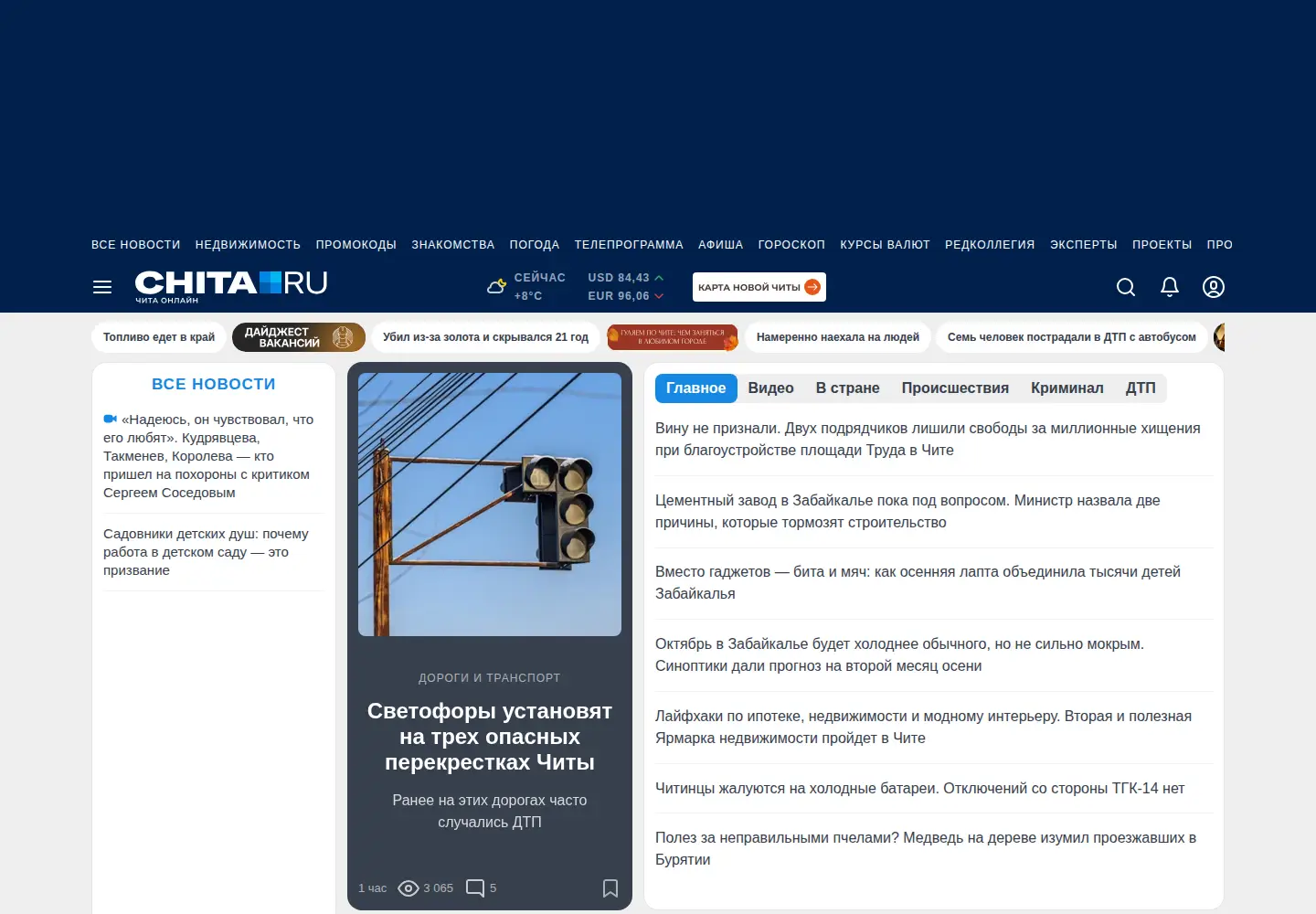
Task: Open Проекты menu item
Action: pyautogui.click(x=1162, y=245)
